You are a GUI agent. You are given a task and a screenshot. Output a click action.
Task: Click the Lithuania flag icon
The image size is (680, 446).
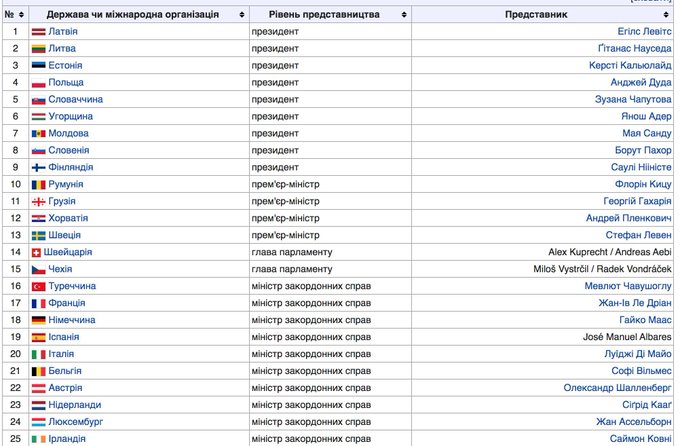(x=39, y=49)
